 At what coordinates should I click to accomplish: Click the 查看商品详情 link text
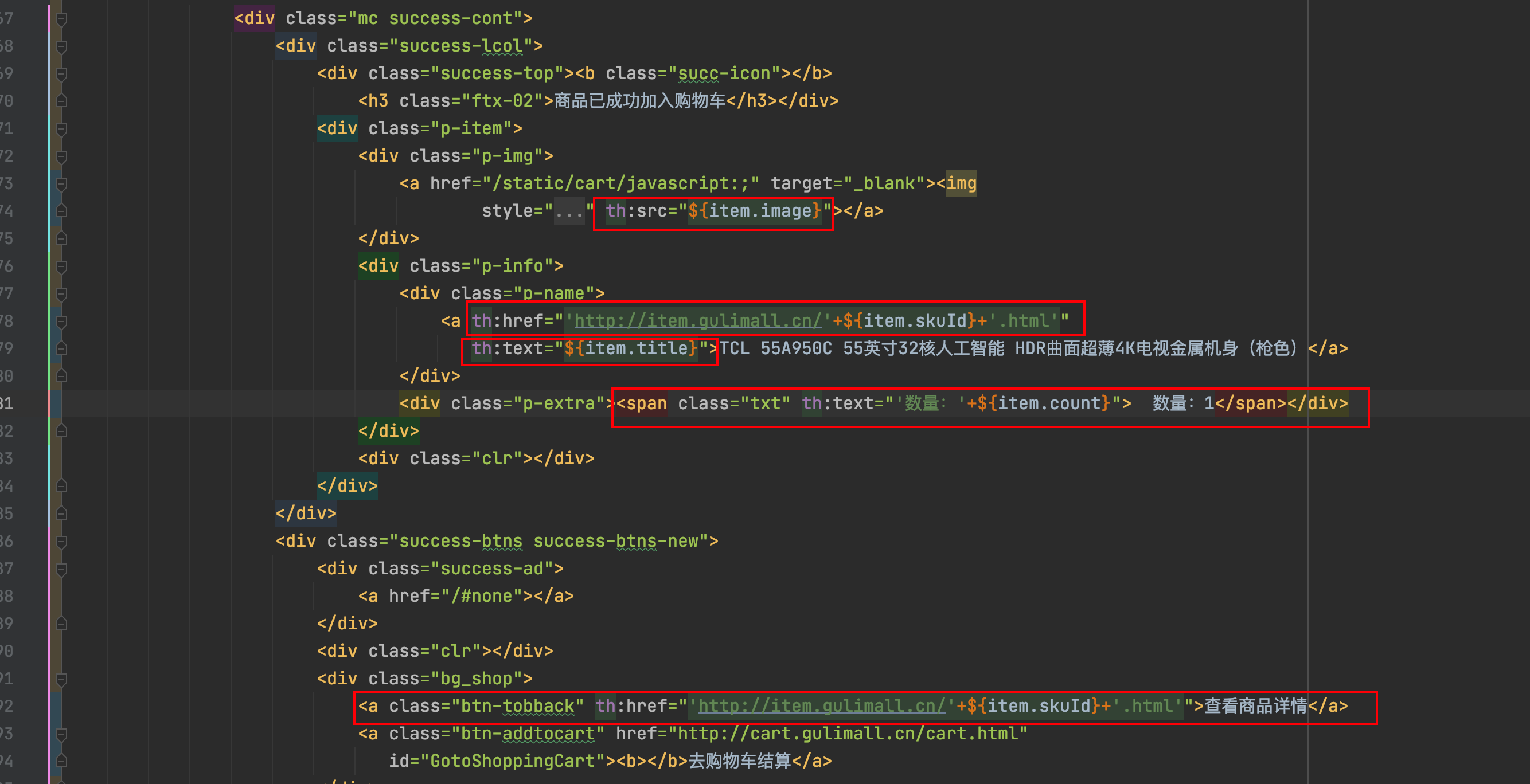tap(1256, 706)
